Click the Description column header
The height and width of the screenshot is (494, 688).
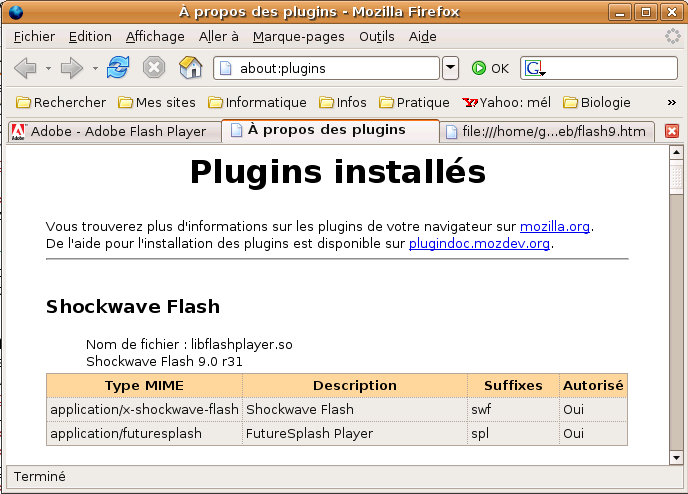point(355,385)
